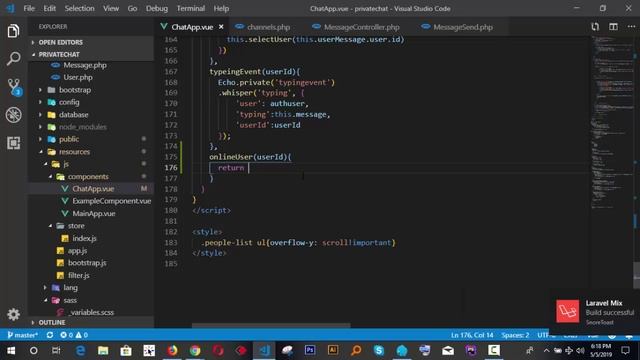Open the Go menu

(132, 8)
